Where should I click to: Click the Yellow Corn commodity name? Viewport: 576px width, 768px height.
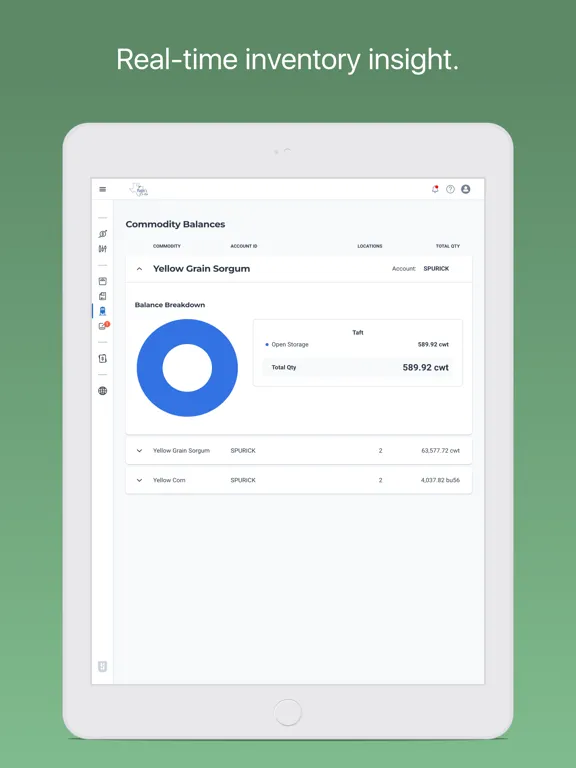tap(169, 480)
